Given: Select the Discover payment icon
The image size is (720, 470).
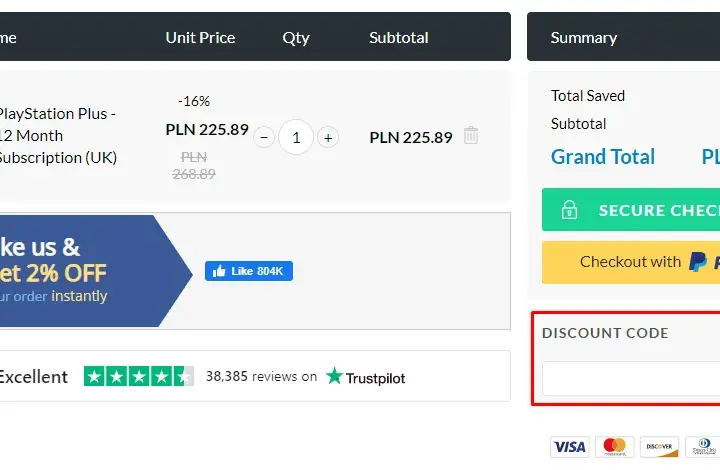Looking at the screenshot, I should [659, 447].
